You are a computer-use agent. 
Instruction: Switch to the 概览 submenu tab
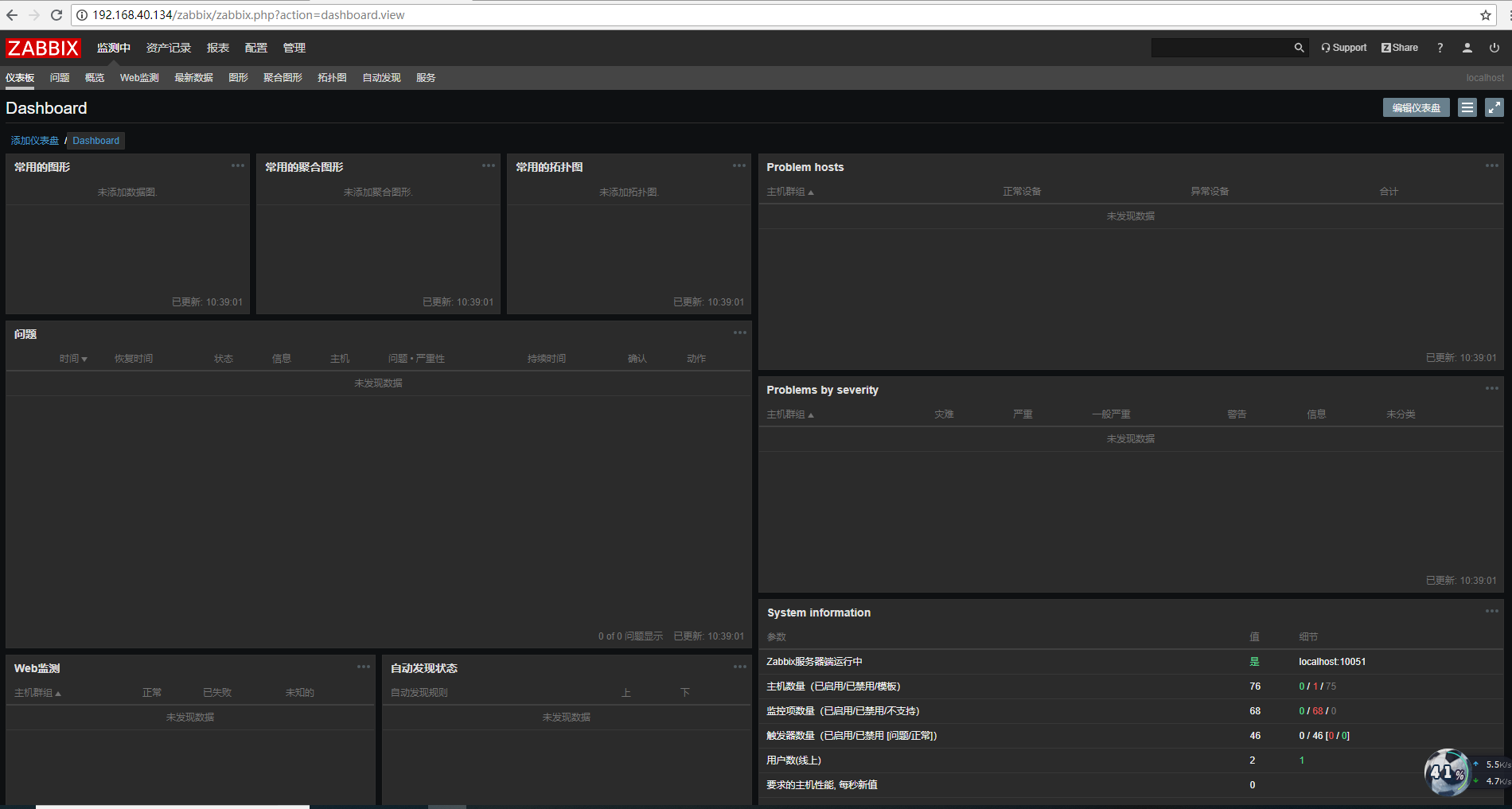[x=95, y=78]
